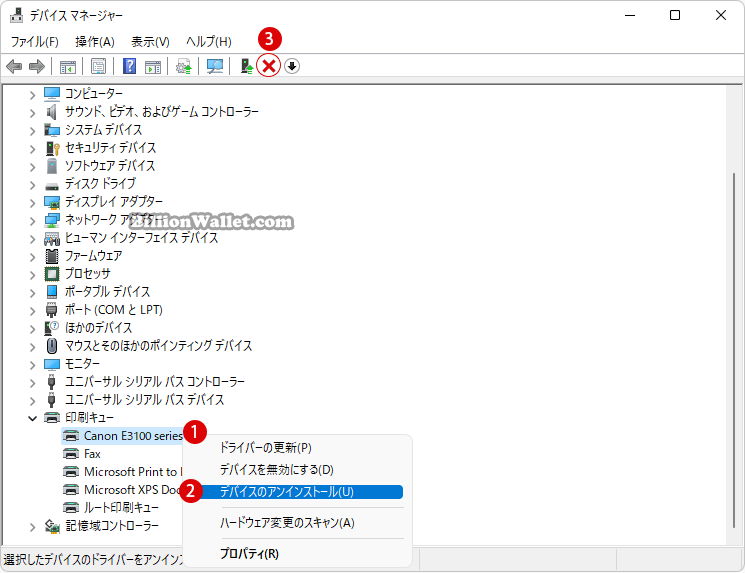Open プロパティ(R) from context menu
The height and width of the screenshot is (573, 745).
click(249, 554)
